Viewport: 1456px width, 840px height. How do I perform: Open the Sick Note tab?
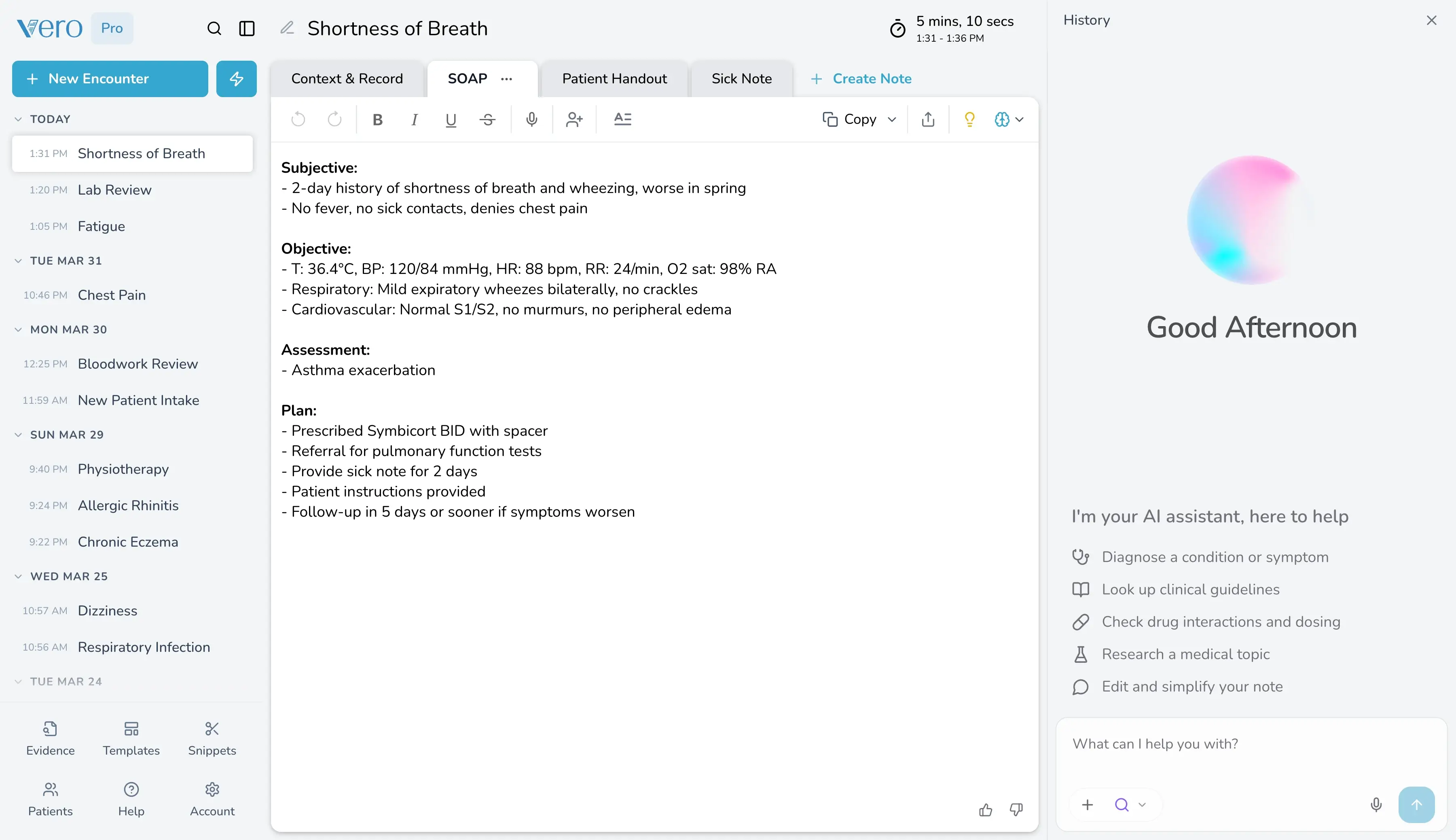742,78
